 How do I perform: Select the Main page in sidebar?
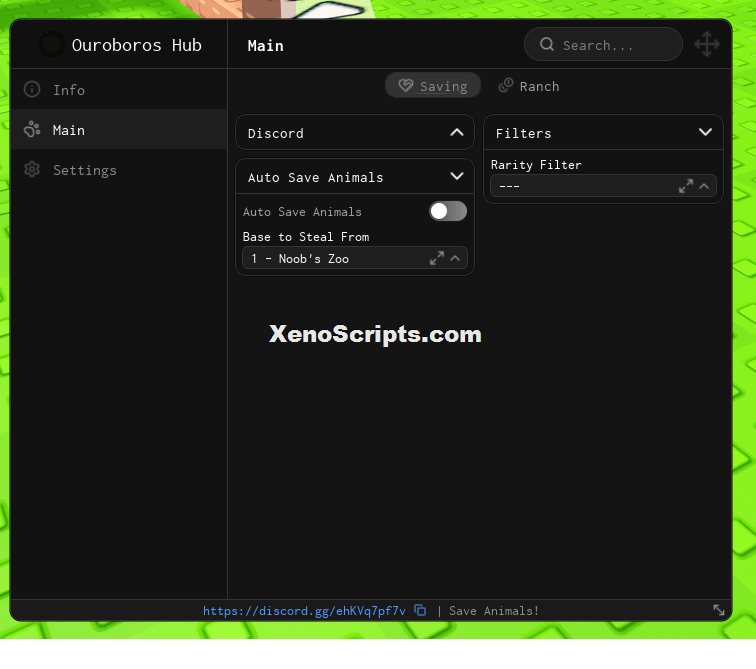(x=119, y=130)
